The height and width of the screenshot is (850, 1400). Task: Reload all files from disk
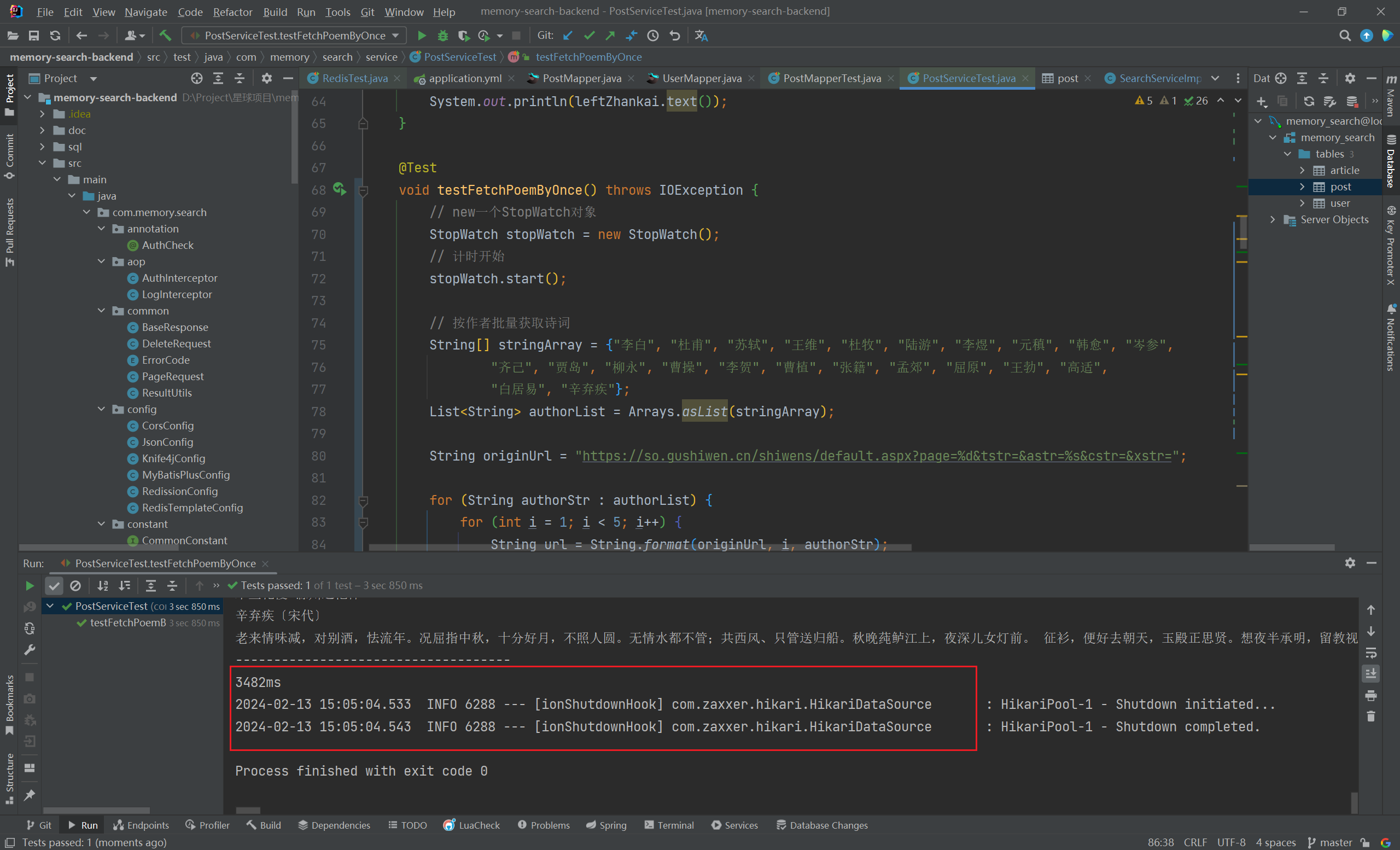click(55, 35)
